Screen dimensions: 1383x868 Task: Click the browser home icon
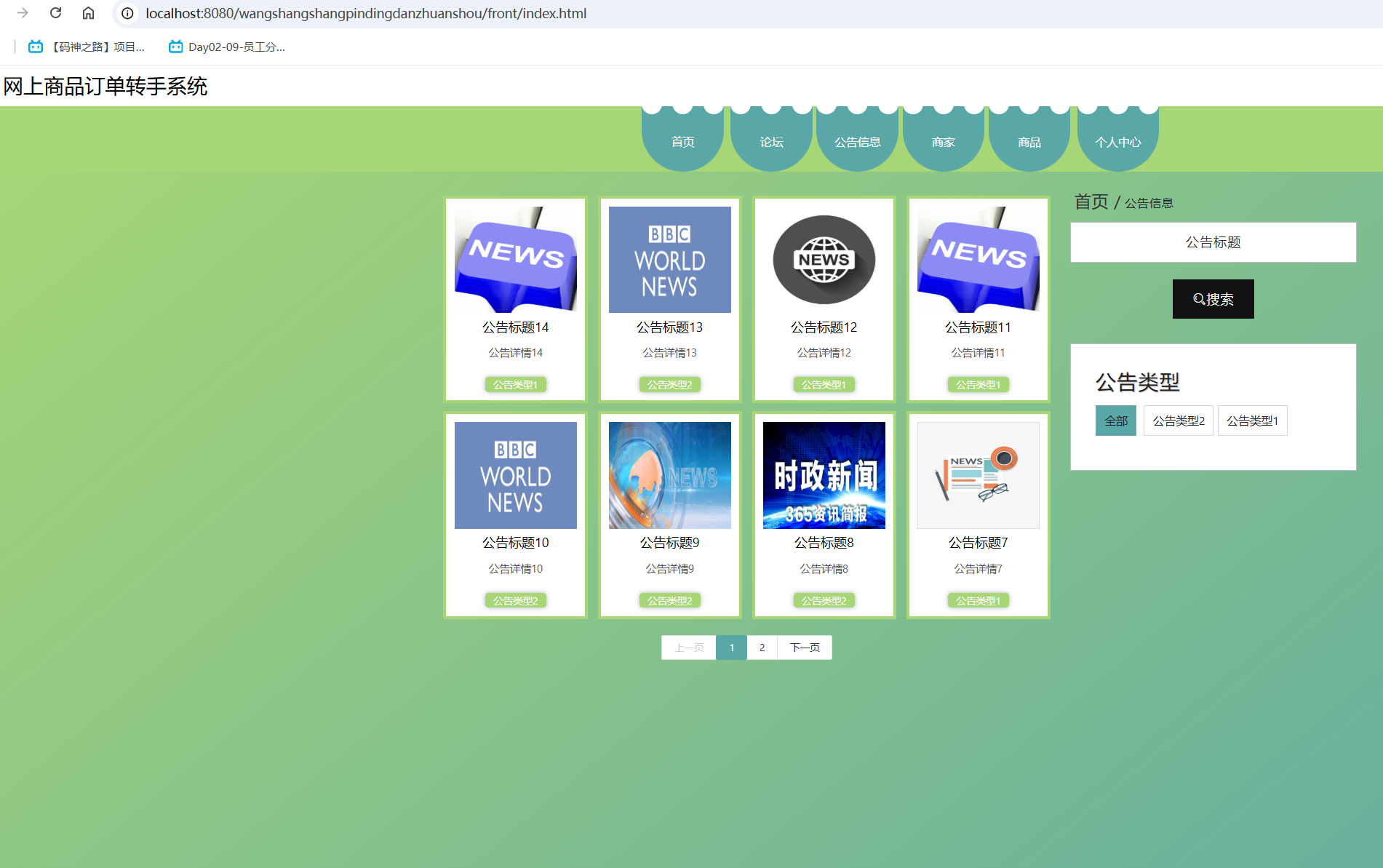point(88,13)
